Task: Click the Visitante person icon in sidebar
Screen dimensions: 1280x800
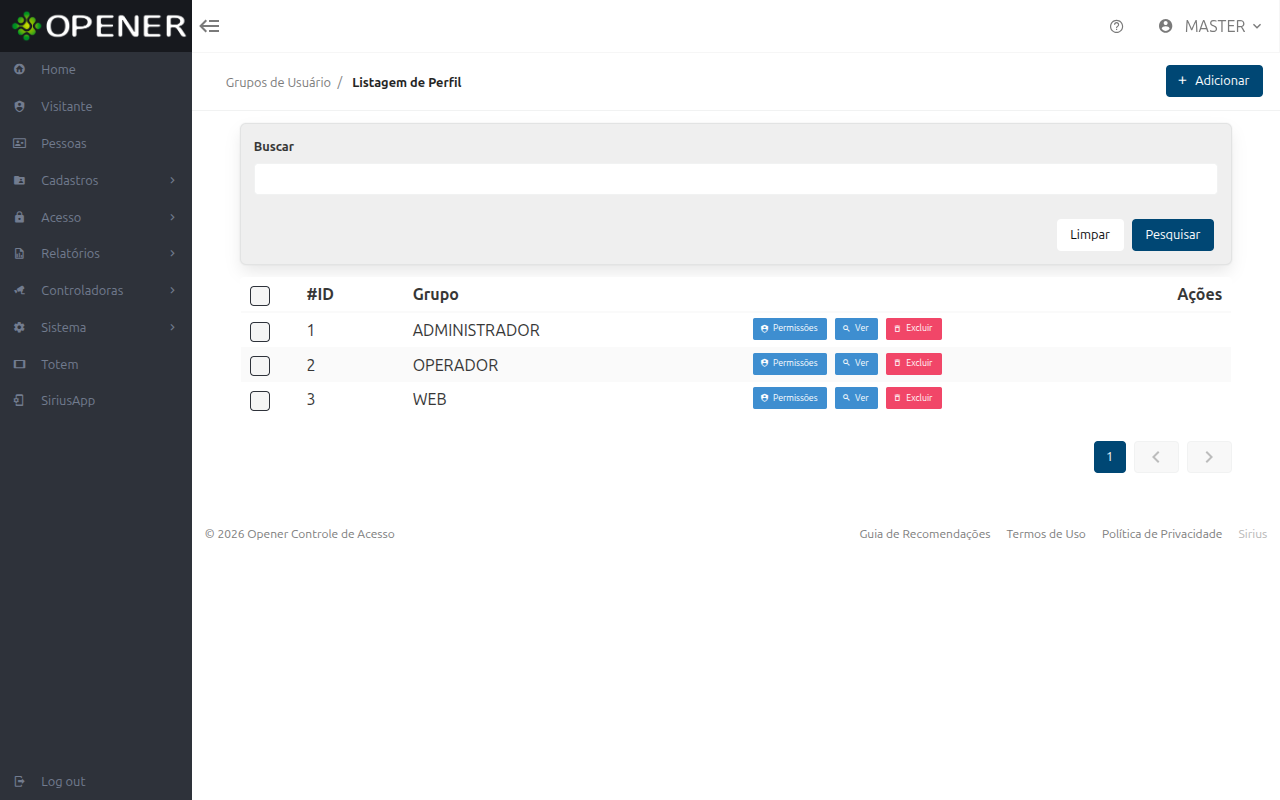Action: tap(19, 106)
